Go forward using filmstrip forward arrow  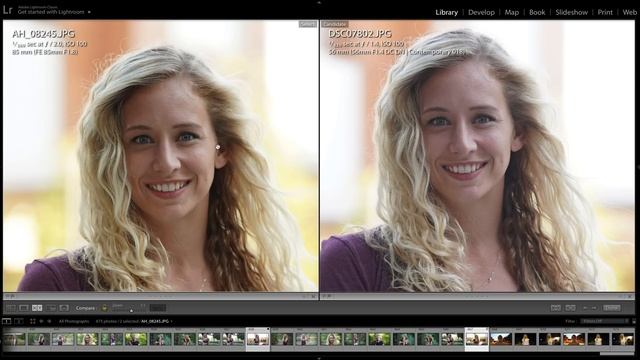tap(49, 321)
